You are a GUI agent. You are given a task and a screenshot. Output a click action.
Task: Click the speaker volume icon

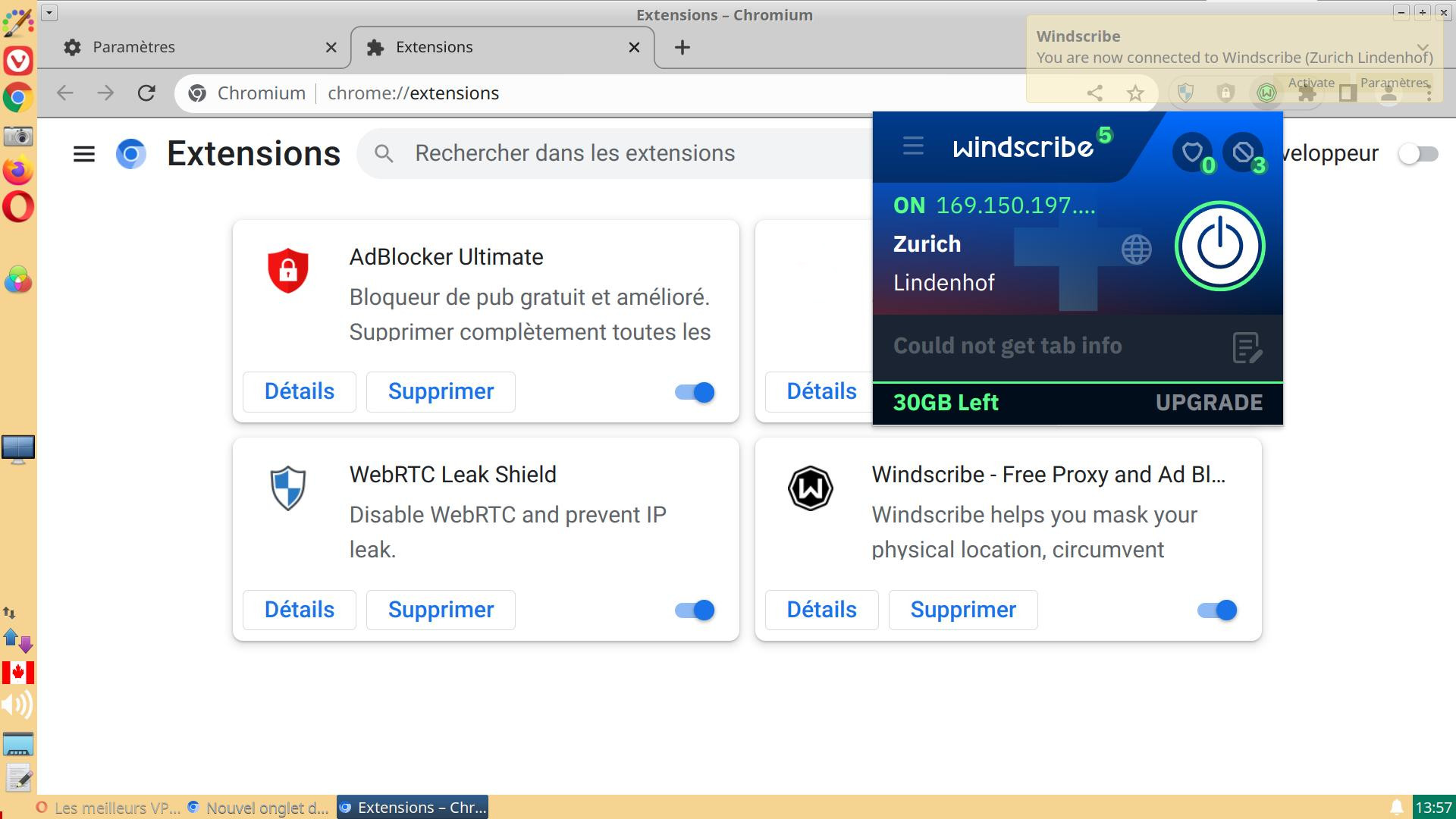point(17,705)
